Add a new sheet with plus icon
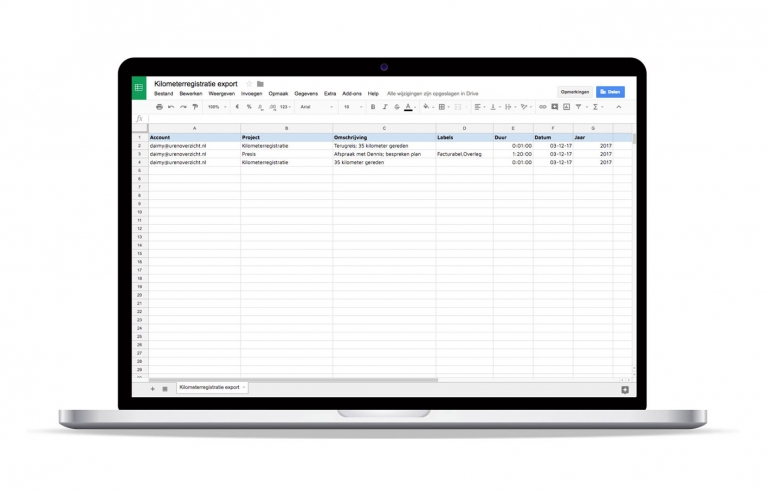768x493 pixels. (x=152, y=389)
